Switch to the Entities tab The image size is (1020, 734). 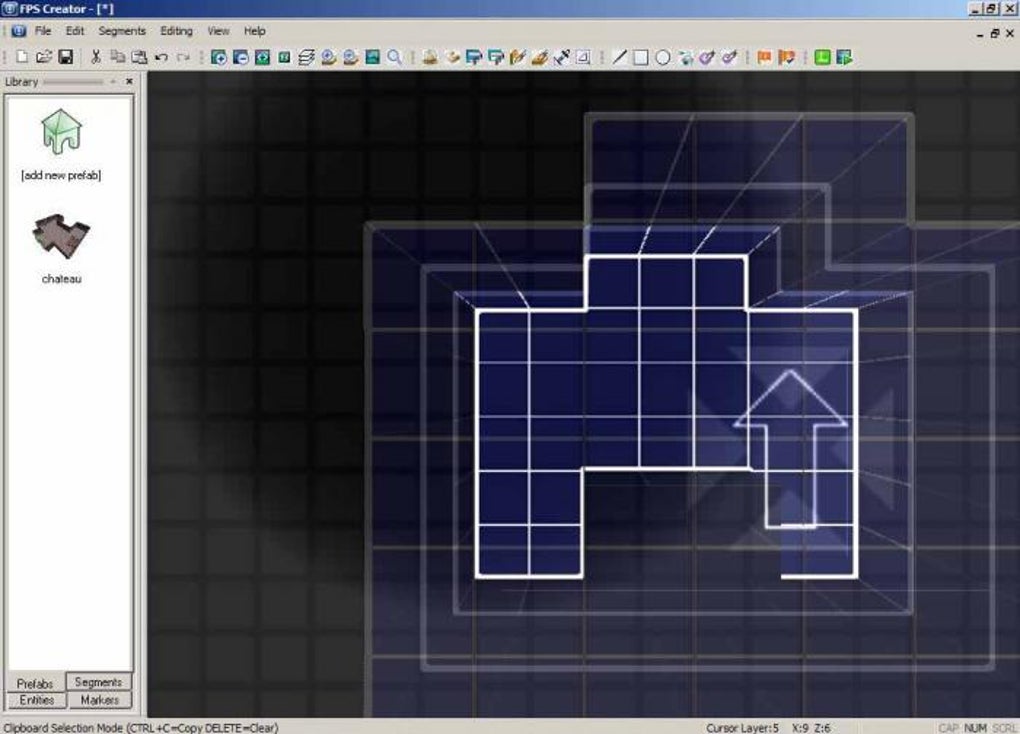(x=36, y=700)
